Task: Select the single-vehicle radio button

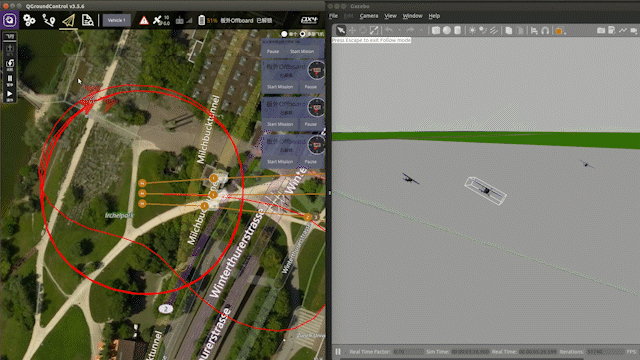Action: (x=284, y=34)
